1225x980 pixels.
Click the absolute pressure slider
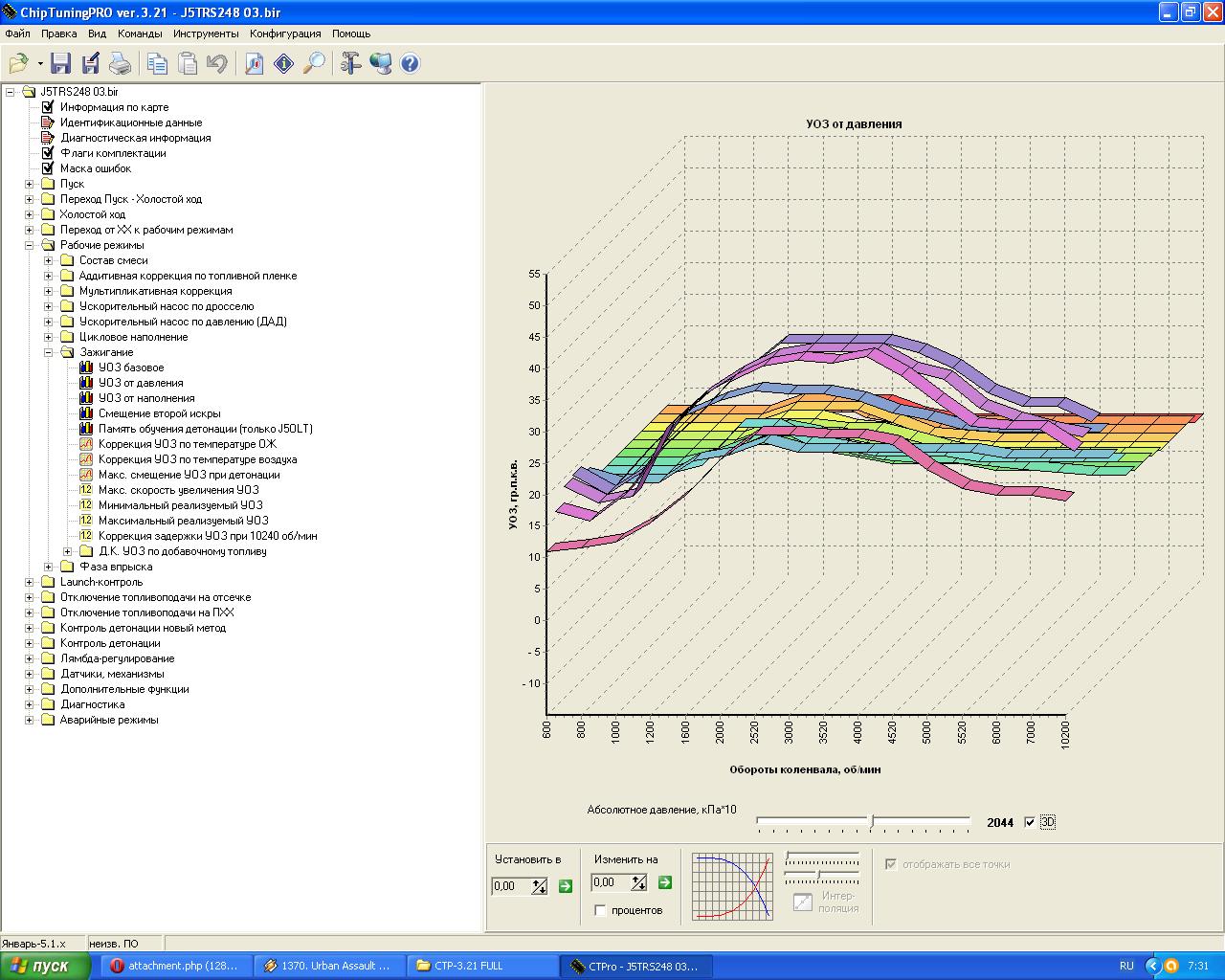pos(871,821)
